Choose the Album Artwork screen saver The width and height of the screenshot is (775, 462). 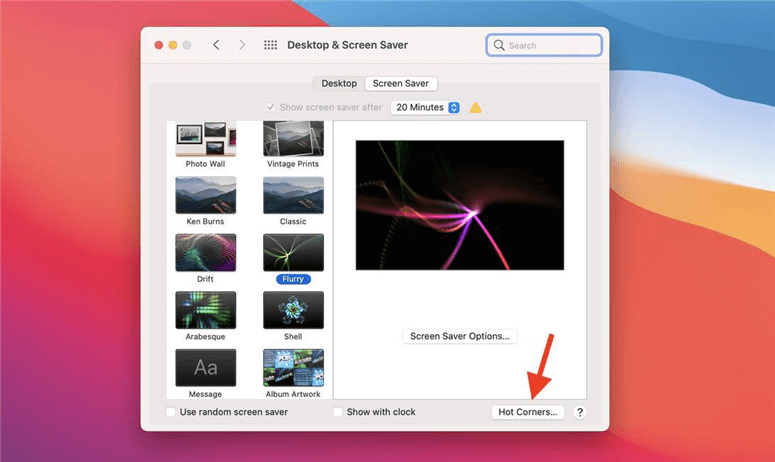pos(293,368)
